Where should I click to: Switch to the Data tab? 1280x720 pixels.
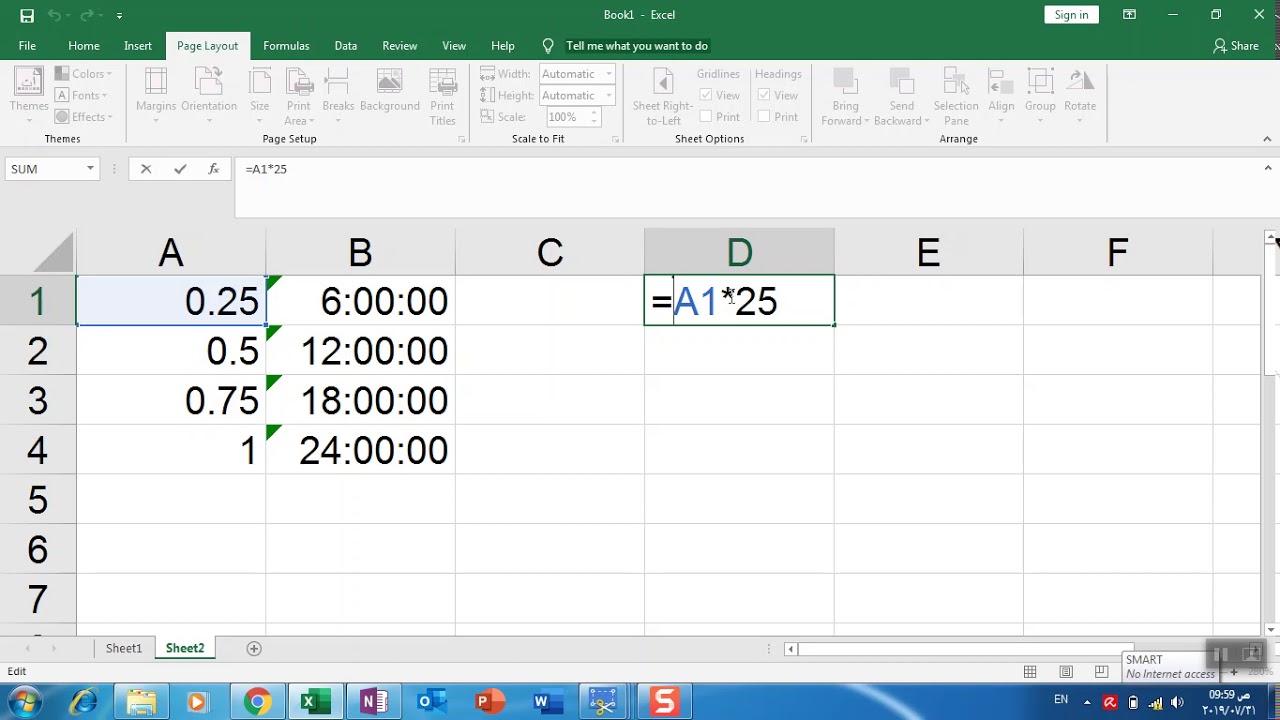[x=346, y=46]
